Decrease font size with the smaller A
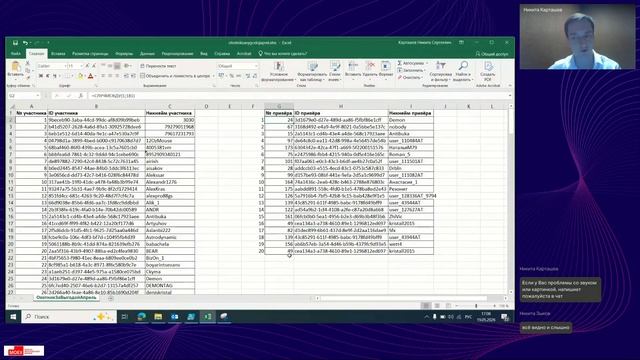640x360 pixels. 93,66
